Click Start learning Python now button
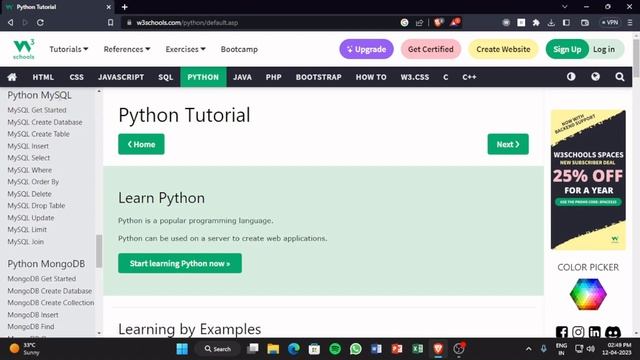640x360 pixels. pyautogui.click(x=180, y=263)
